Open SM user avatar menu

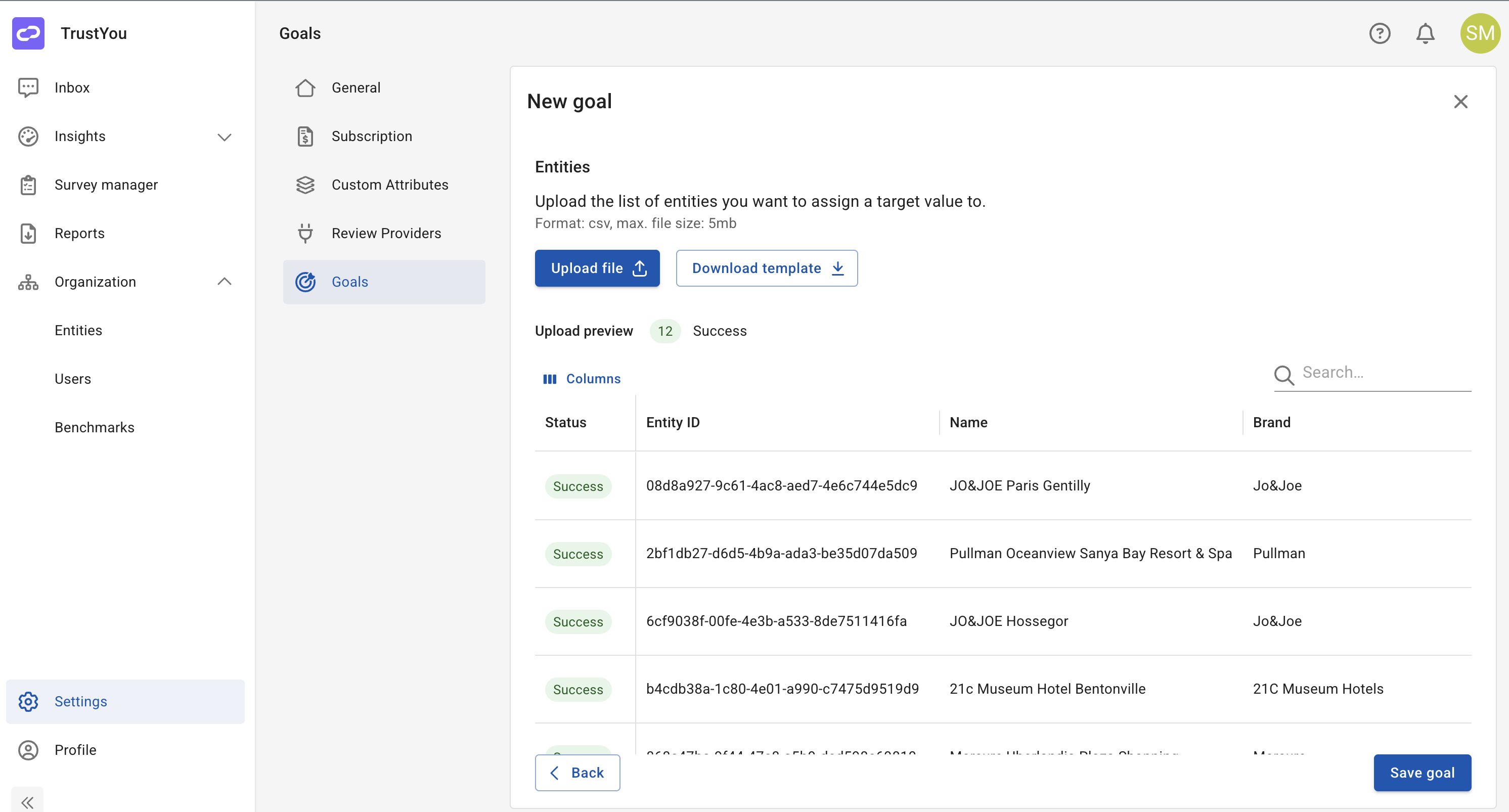[1480, 33]
